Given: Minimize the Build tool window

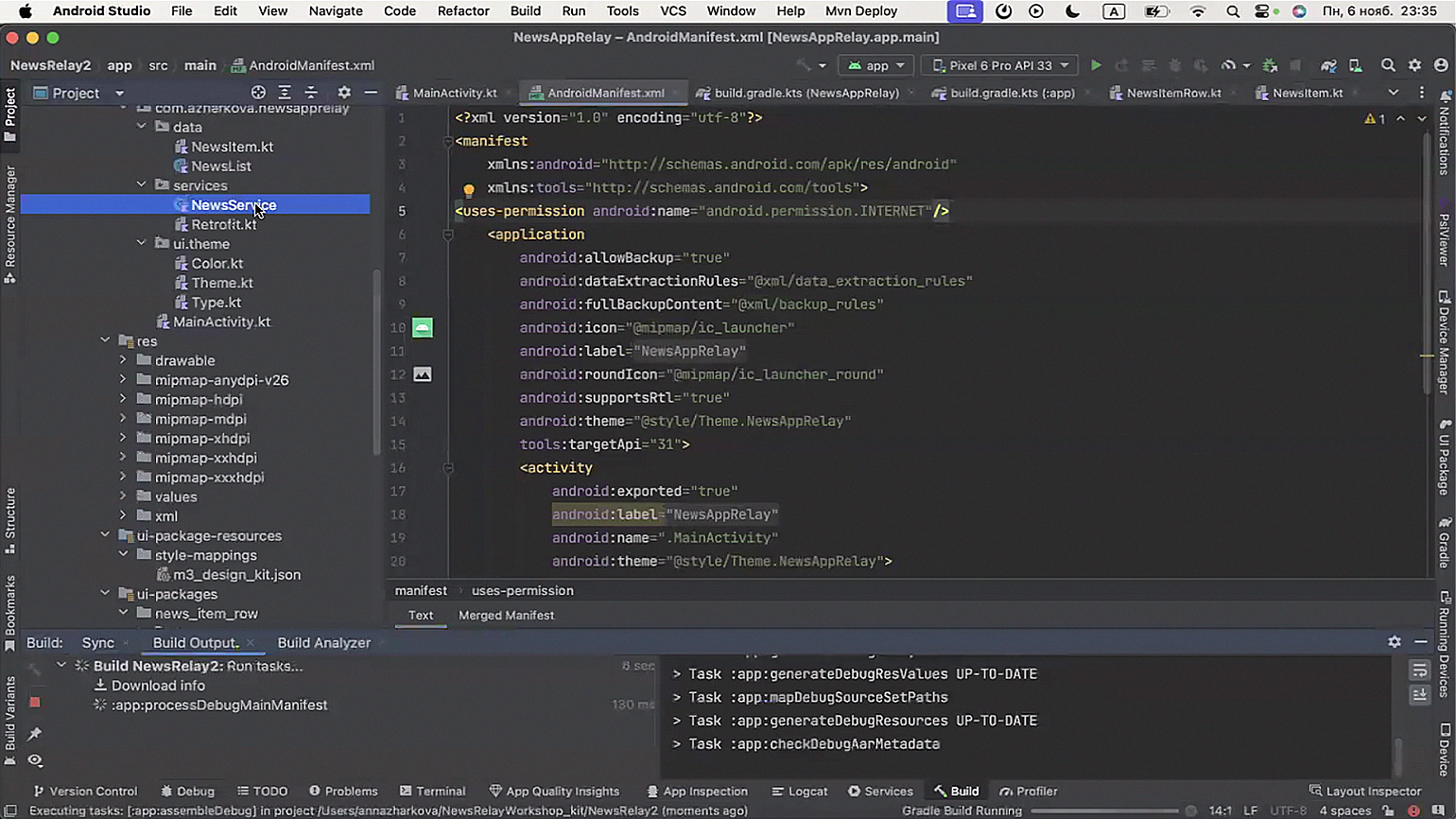Looking at the screenshot, I should [1420, 641].
